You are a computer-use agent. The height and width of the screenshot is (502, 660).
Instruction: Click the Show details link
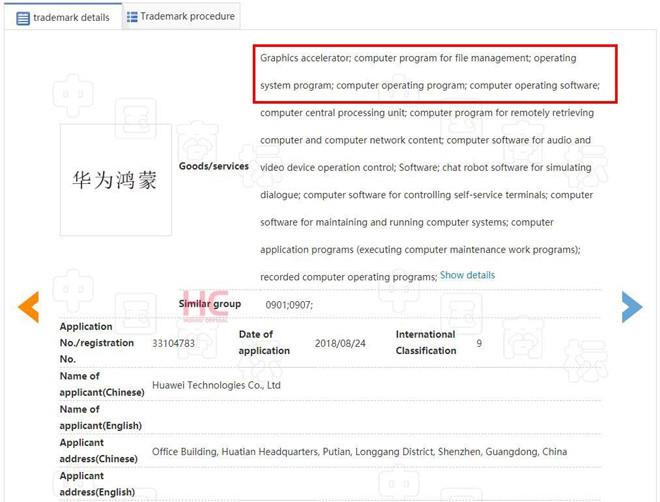[467, 275]
